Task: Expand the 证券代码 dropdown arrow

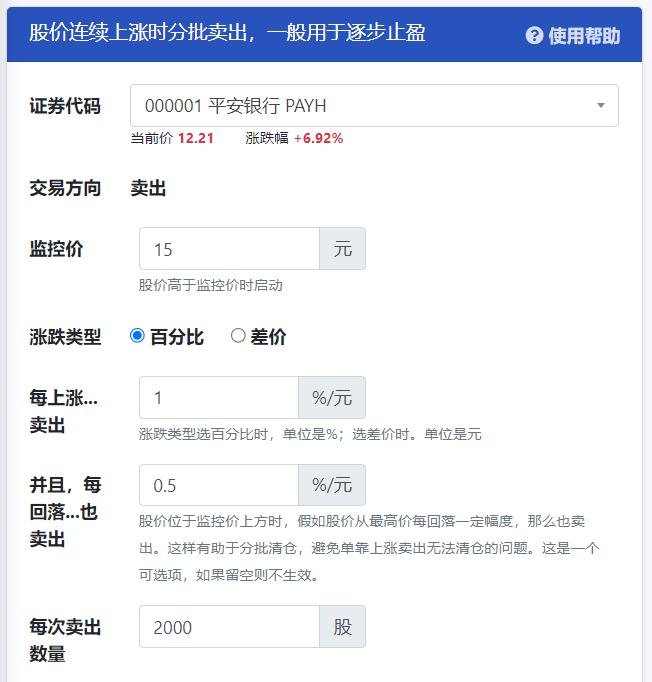Action: 600,106
